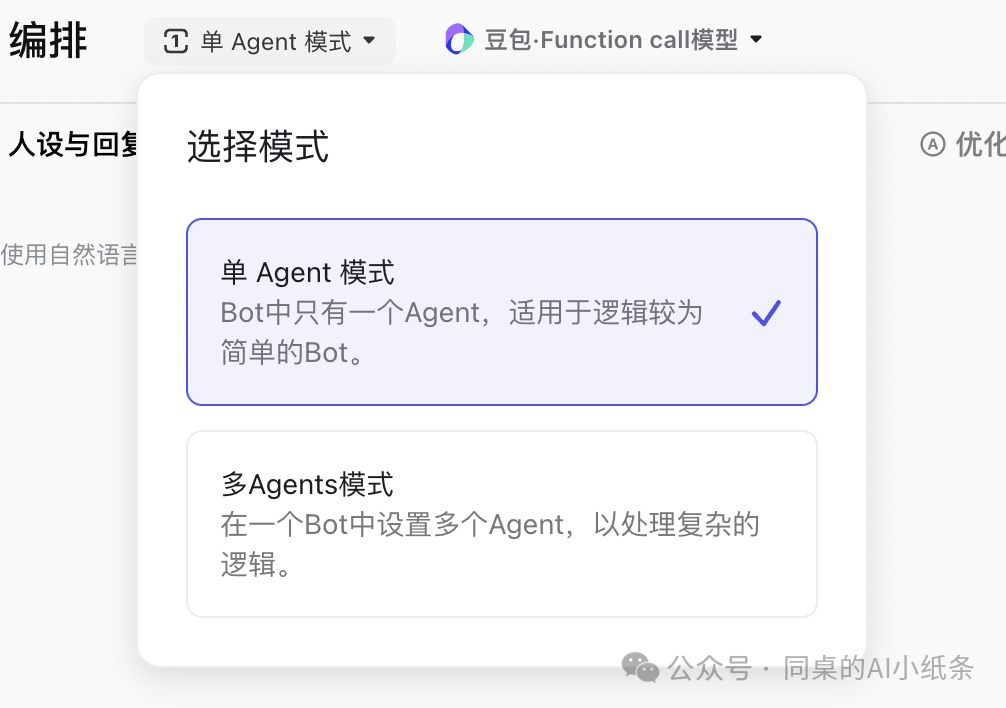This screenshot has width=1006, height=708.
Task: Click the 编排 menu heading
Action: (x=46, y=40)
